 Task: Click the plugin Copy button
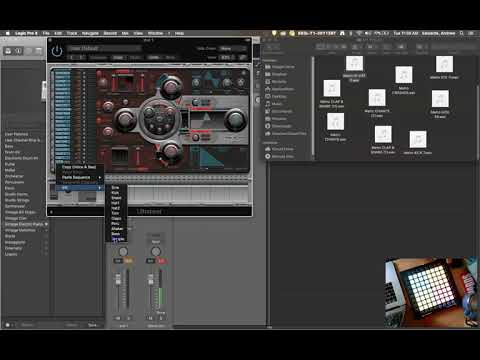(118, 57)
